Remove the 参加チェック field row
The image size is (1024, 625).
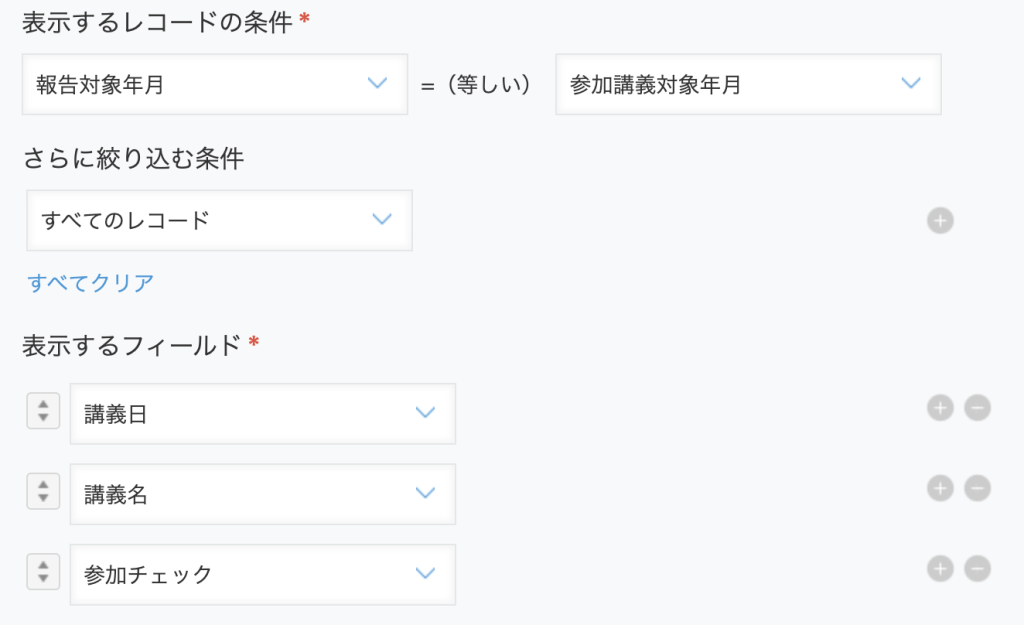point(977,569)
